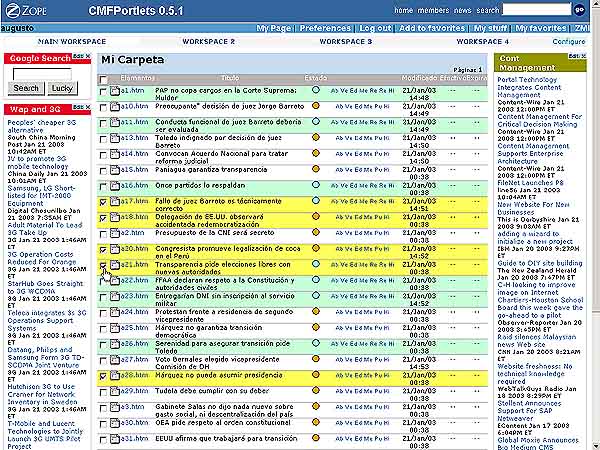Click the news link in top bar
Viewport: 600px width, 450px height.
463,10
